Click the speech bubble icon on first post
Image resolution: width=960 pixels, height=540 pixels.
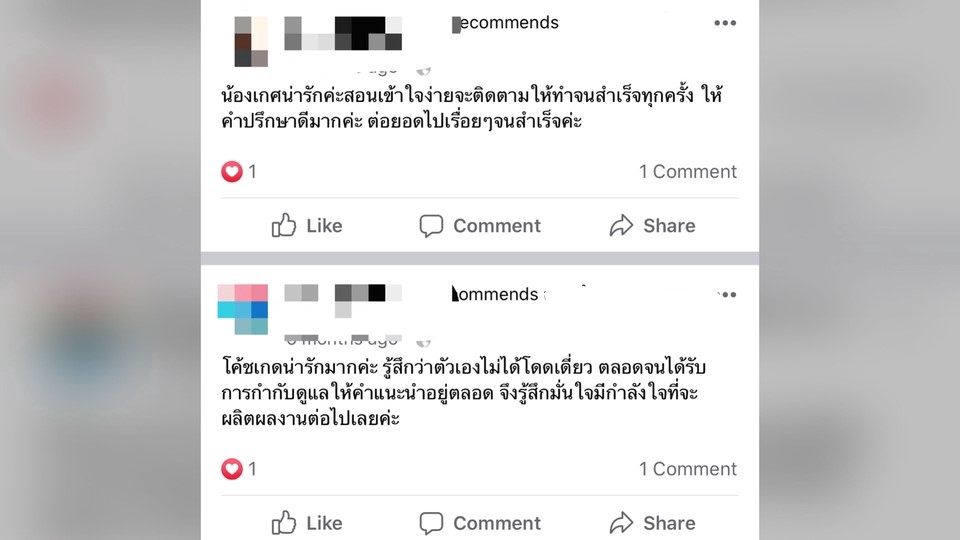(431, 226)
